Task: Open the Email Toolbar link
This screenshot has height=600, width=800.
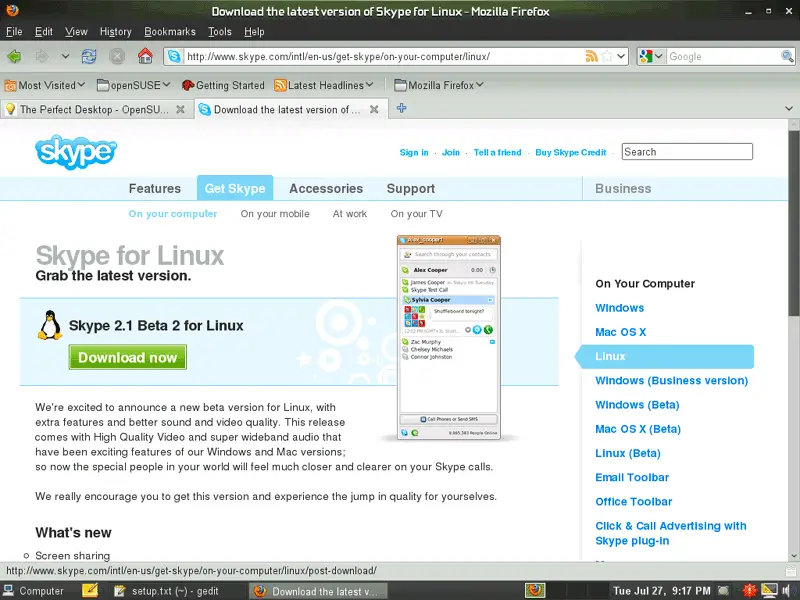Action: pyautogui.click(x=632, y=478)
